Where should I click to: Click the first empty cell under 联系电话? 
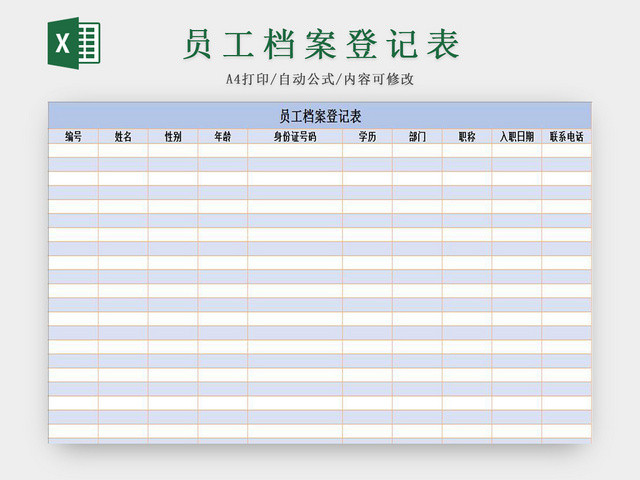pos(567,150)
